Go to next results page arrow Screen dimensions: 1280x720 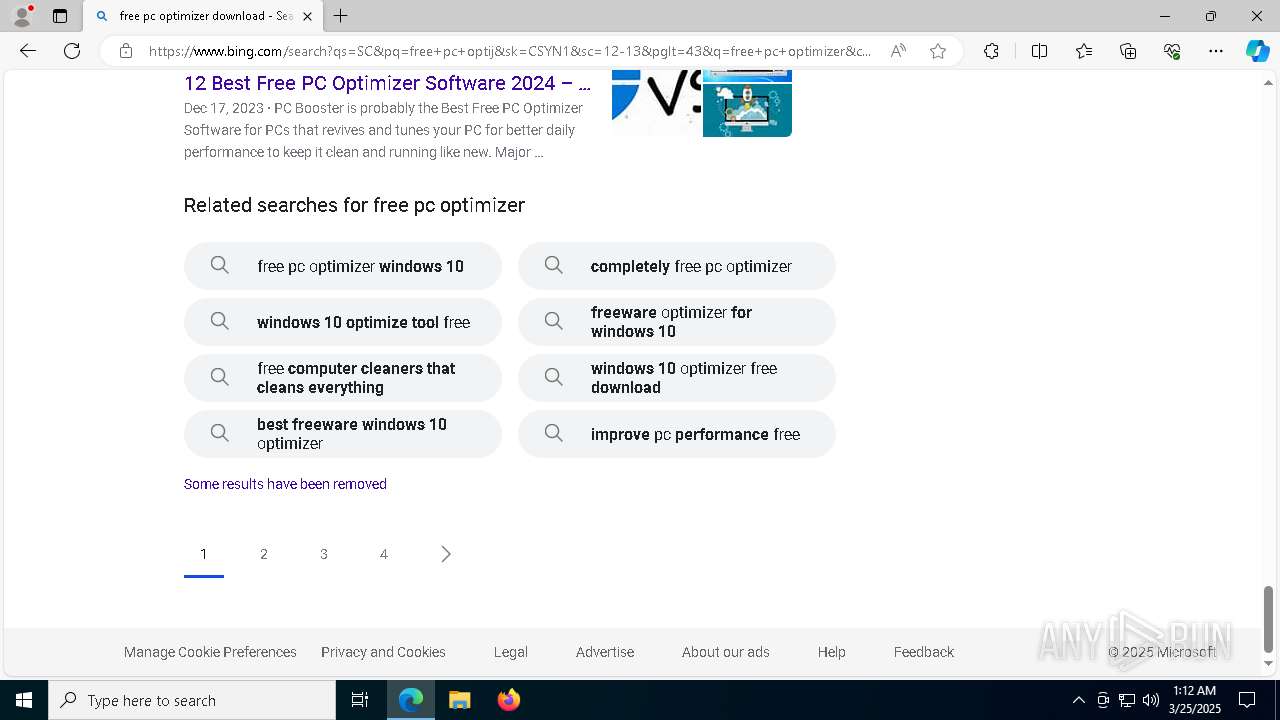(x=446, y=554)
